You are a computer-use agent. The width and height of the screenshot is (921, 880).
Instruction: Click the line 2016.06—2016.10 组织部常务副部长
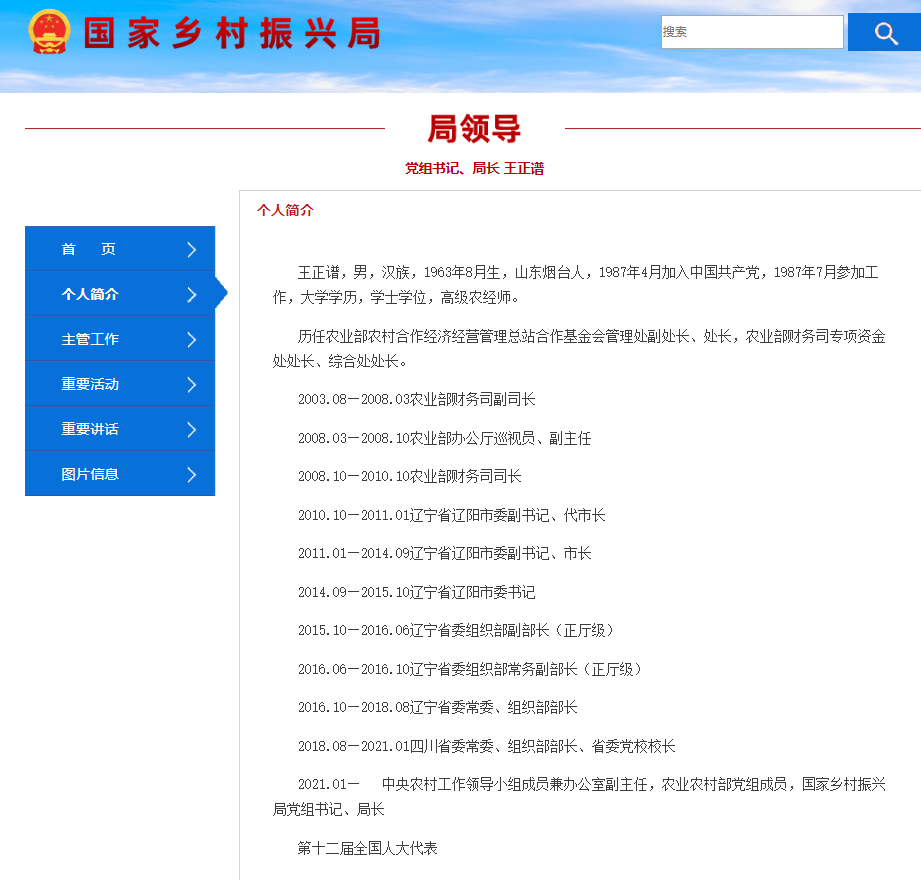point(472,669)
